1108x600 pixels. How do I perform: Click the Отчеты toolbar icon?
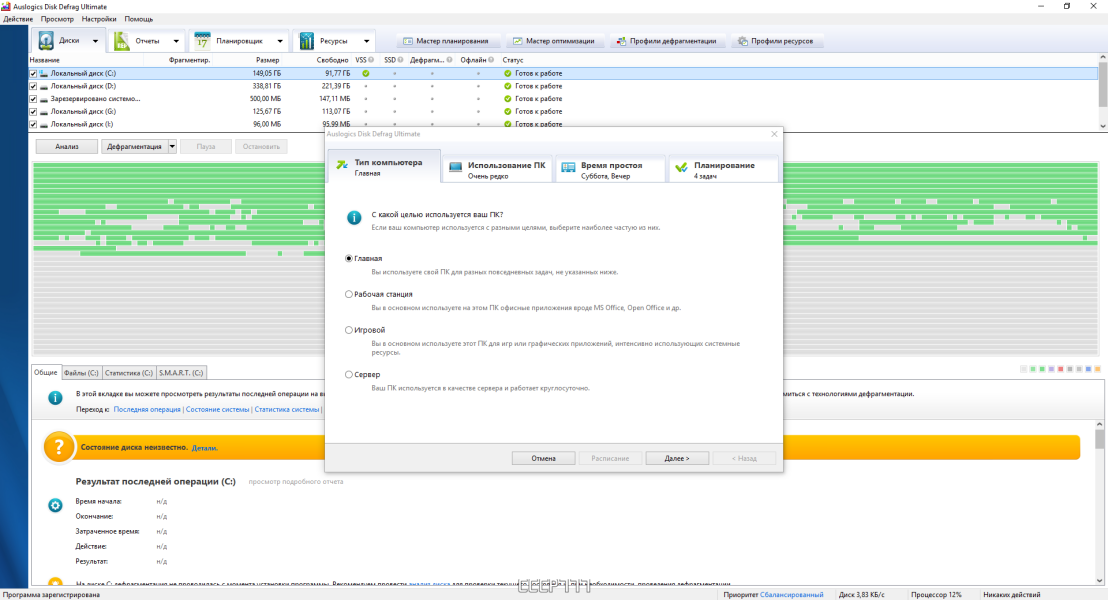(x=122, y=41)
